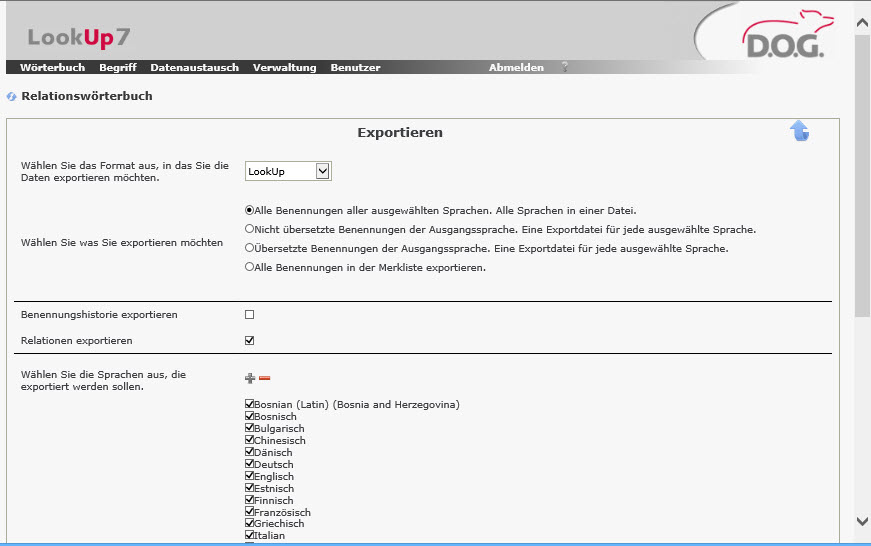Open the Wörterbuch menu
Screen dimensions: 871x546
click(52, 68)
